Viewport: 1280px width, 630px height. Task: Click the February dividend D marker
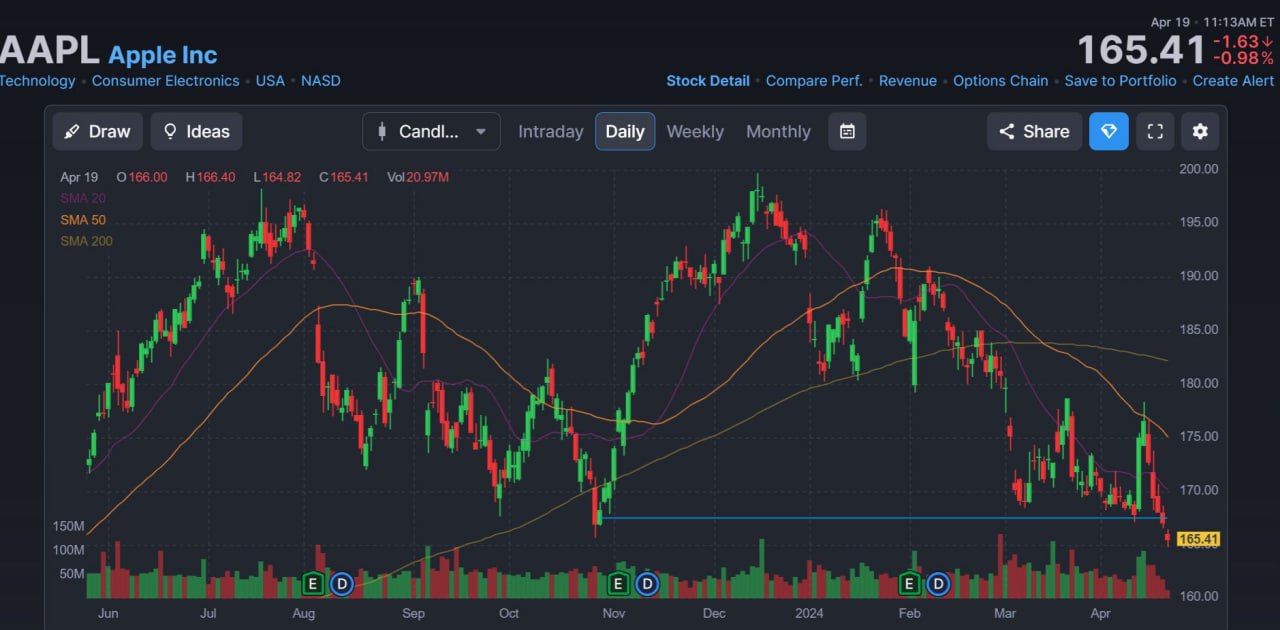pos(939,583)
